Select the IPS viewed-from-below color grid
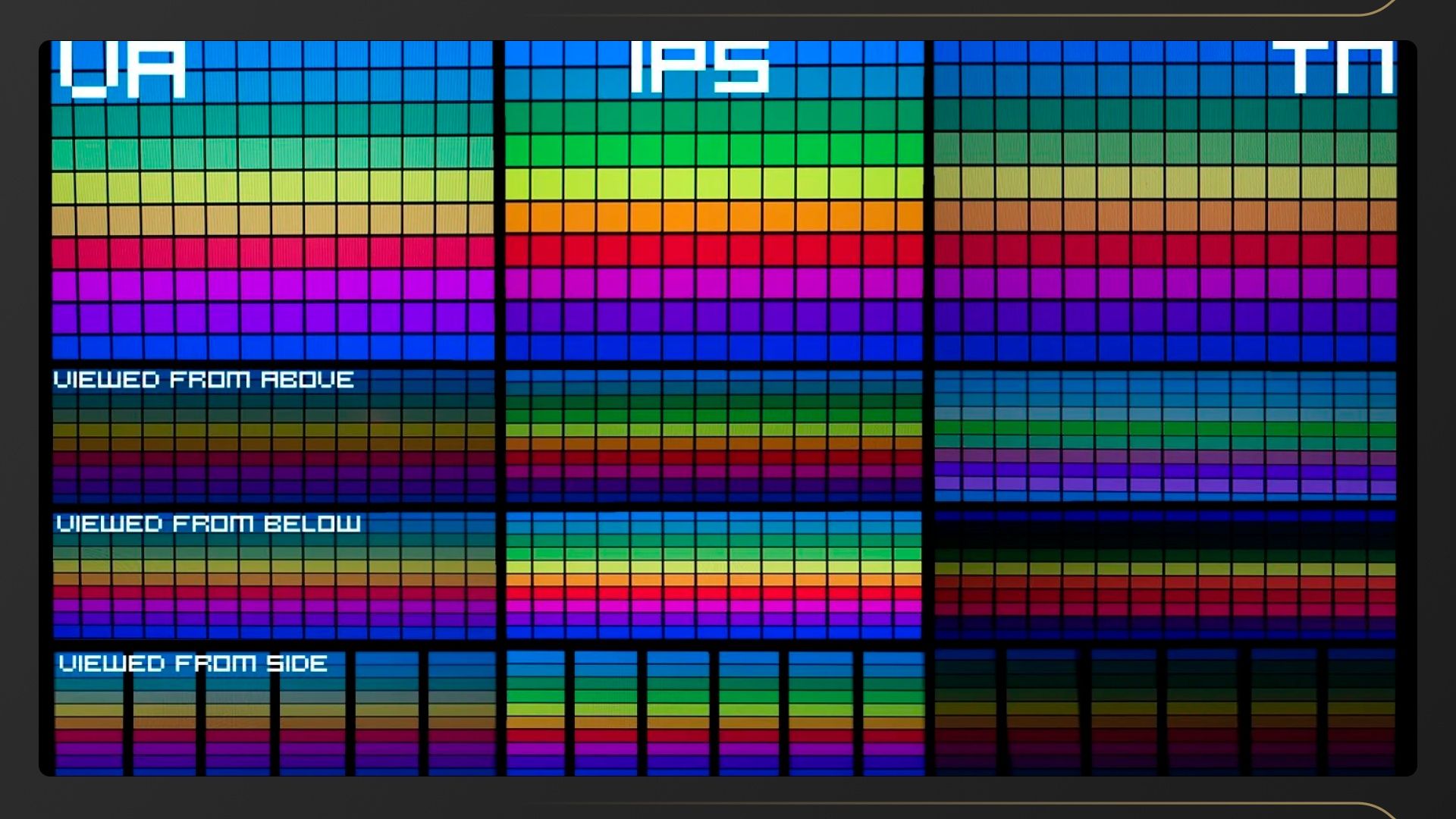Screen dimensions: 1456x819 coord(714,575)
